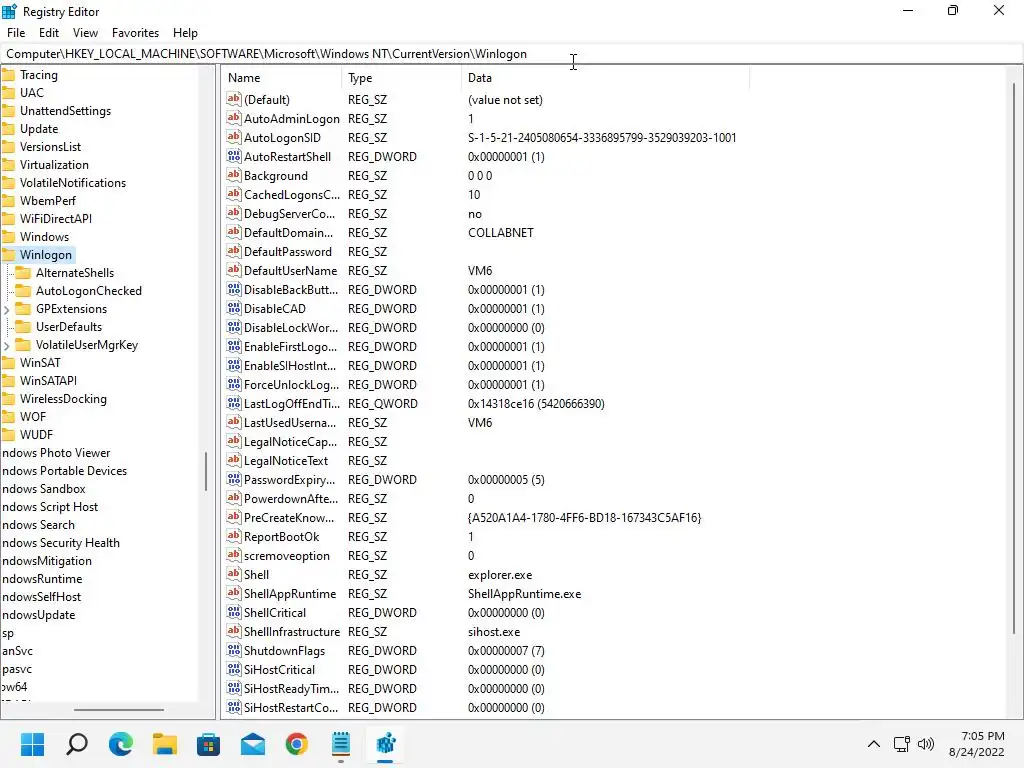Open the File menu
The image size is (1024, 768).
(x=16, y=33)
